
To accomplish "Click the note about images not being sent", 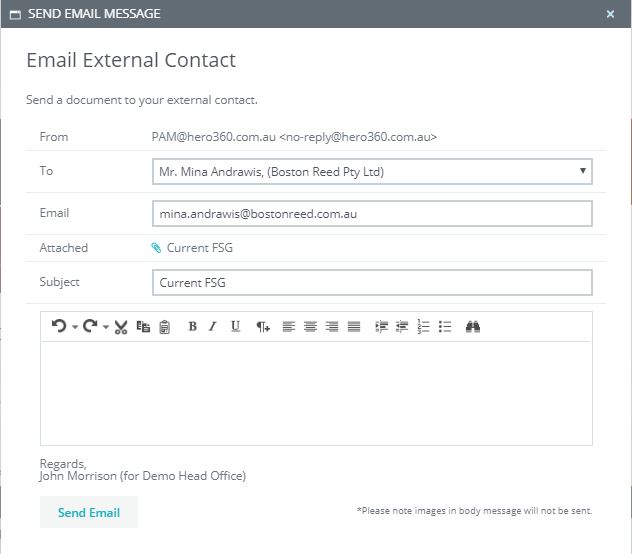I will click(x=474, y=511).
